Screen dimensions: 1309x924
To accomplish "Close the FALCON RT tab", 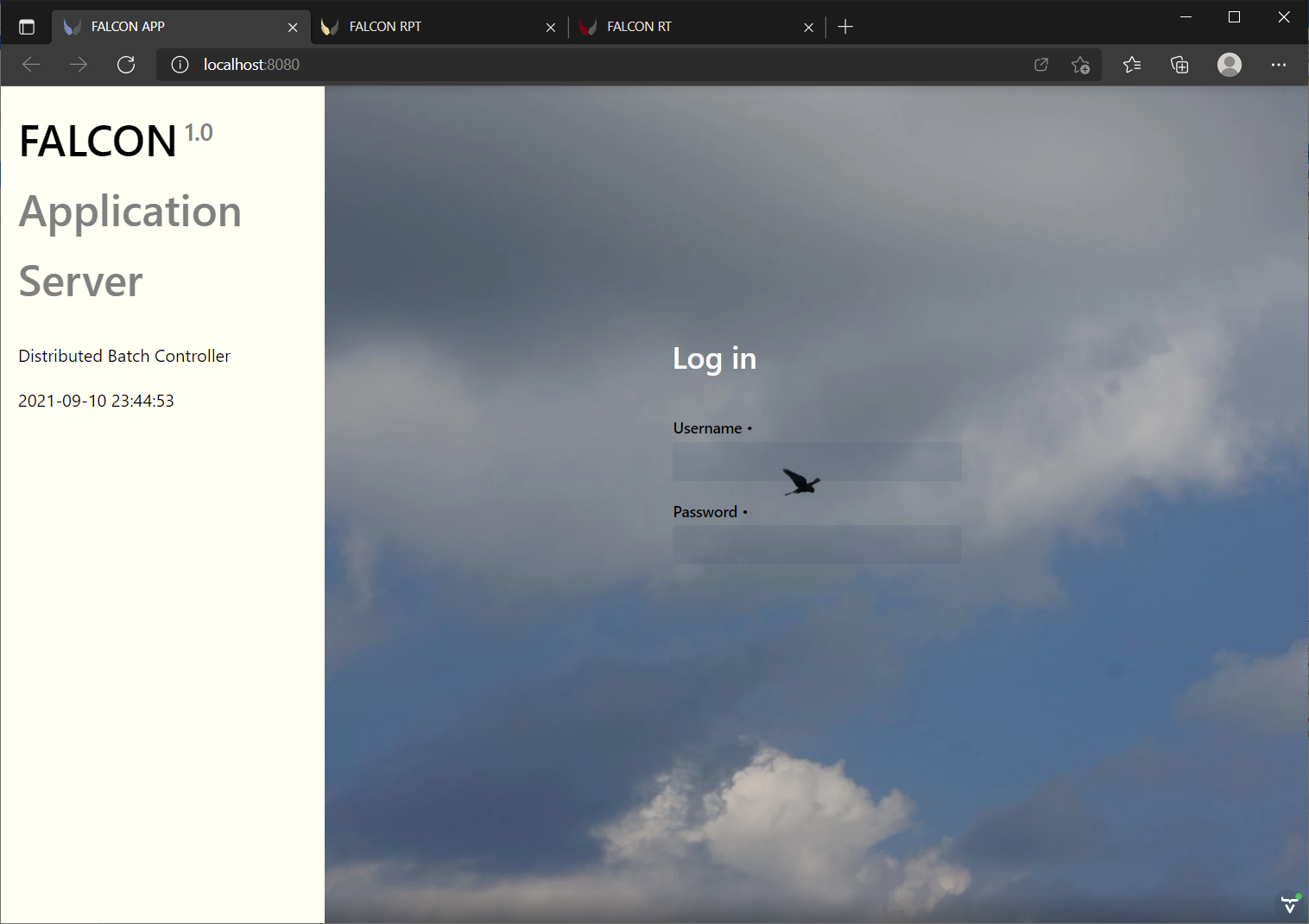I will click(x=808, y=28).
